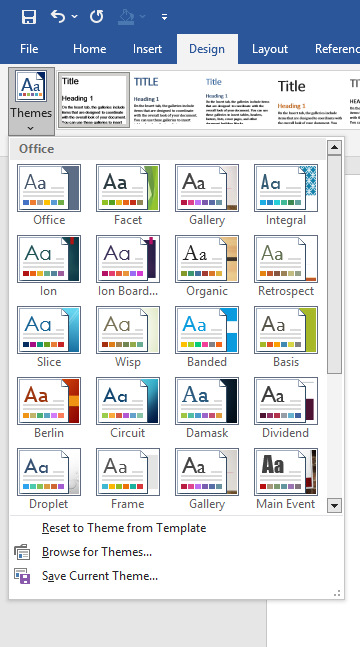Apply the first document formatting style set
The width and height of the screenshot is (360, 647).
[94, 99]
